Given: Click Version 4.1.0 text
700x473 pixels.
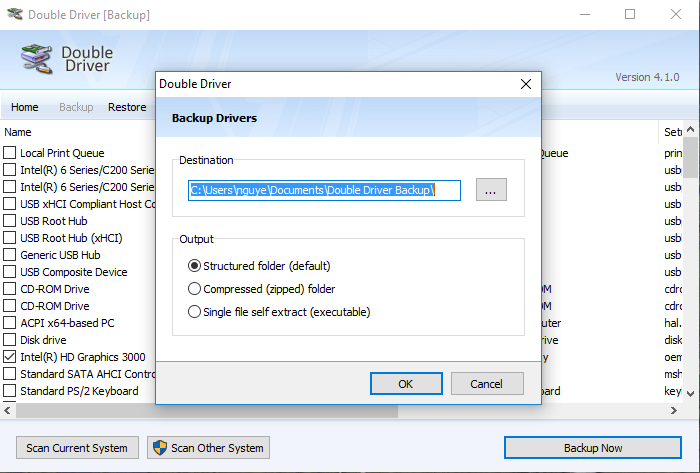Looking at the screenshot, I should pyautogui.click(x=647, y=77).
